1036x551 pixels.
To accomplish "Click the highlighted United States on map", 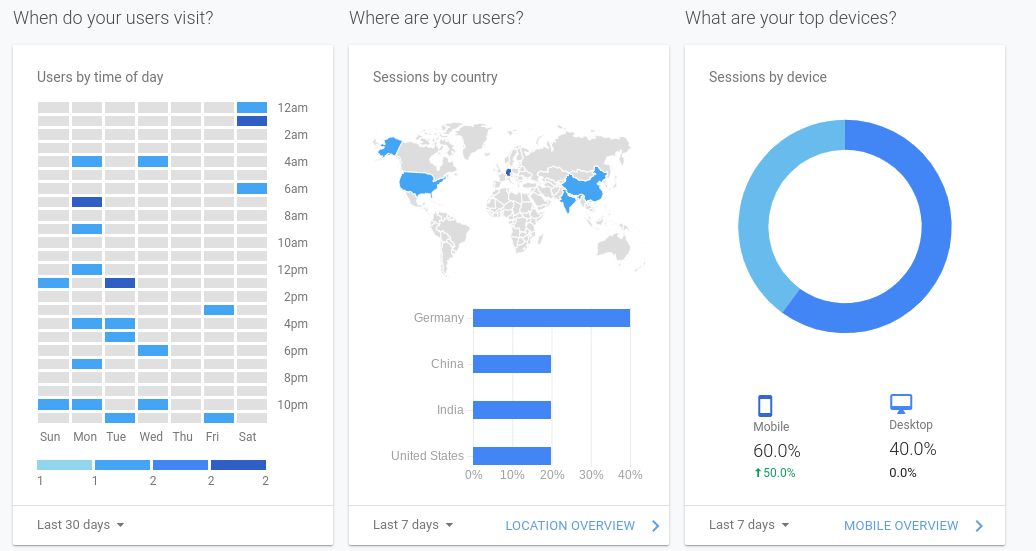I will pos(420,182).
